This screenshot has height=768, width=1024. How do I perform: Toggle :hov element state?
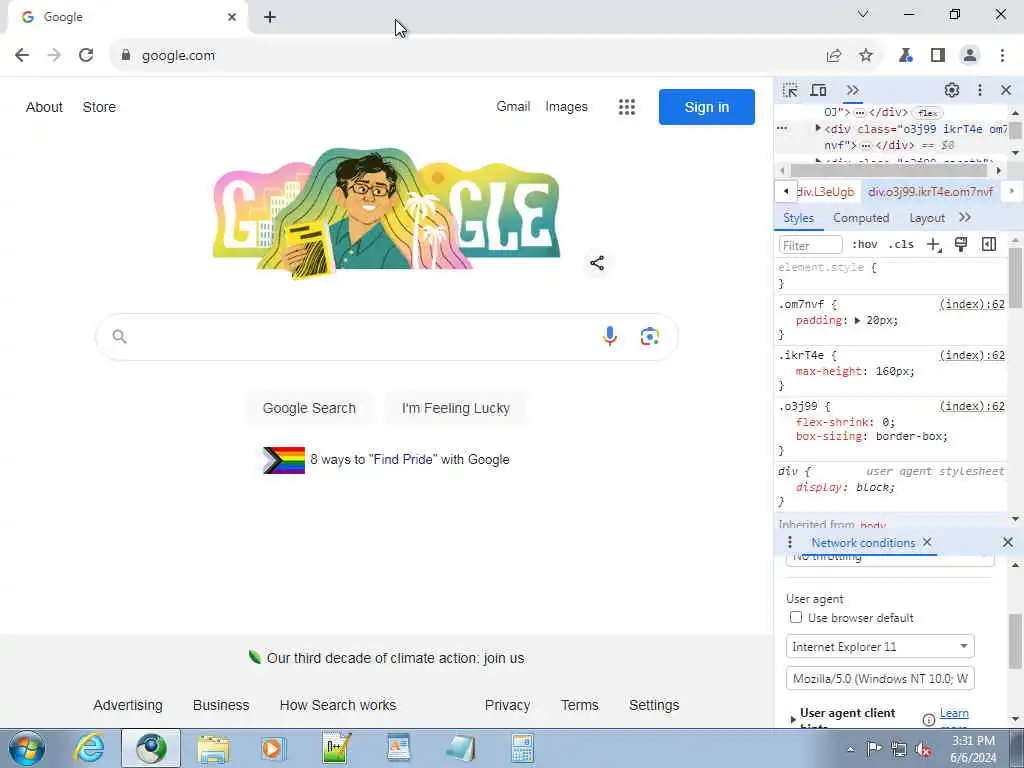pos(865,244)
